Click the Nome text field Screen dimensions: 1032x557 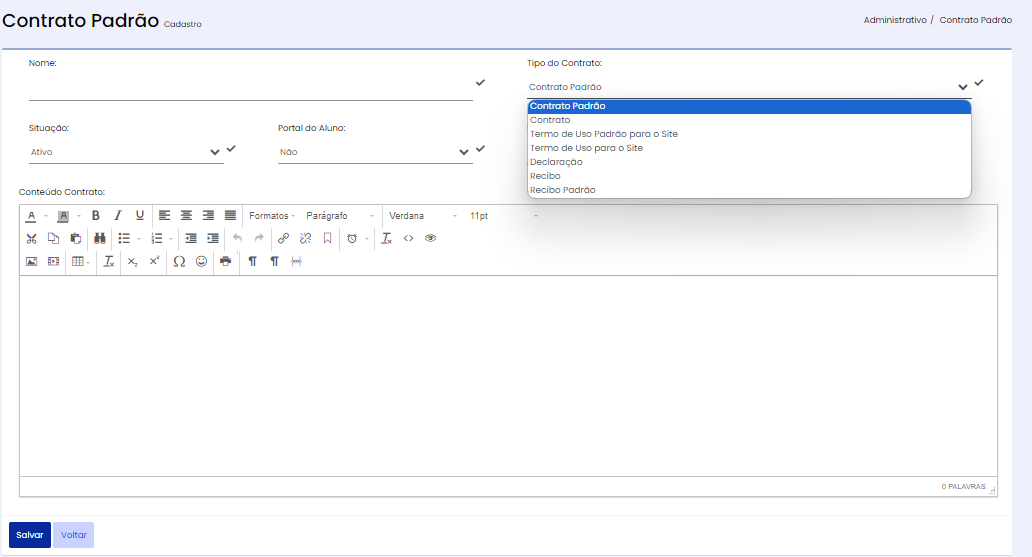tap(250, 87)
